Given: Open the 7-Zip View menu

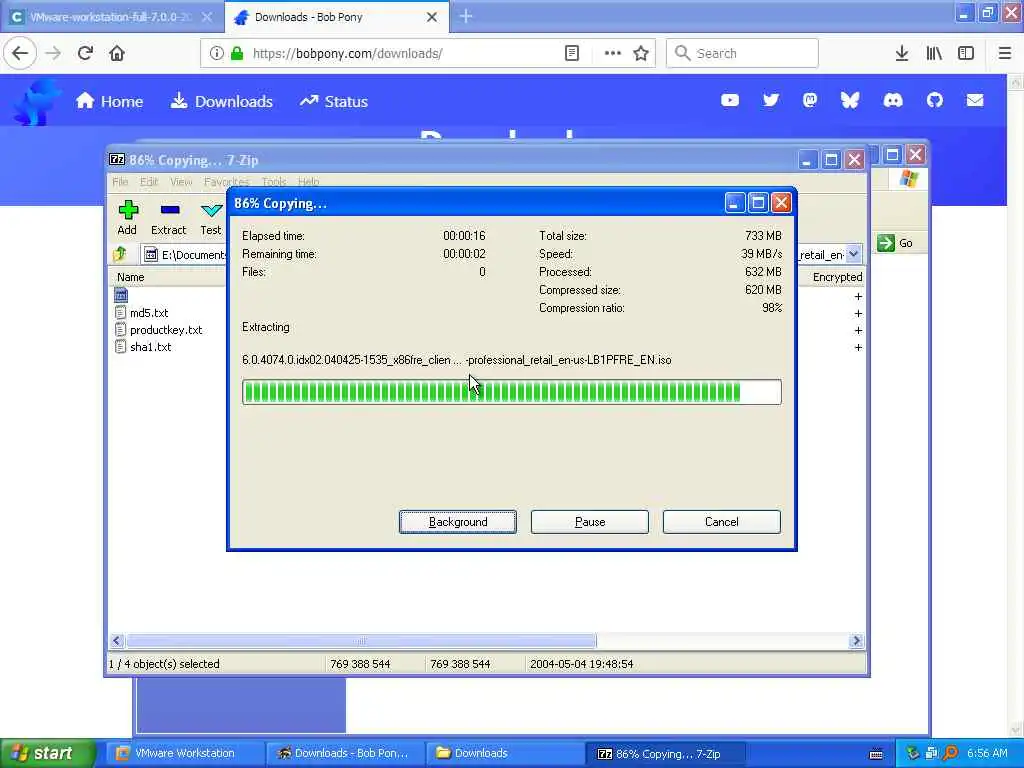Looking at the screenshot, I should [181, 182].
